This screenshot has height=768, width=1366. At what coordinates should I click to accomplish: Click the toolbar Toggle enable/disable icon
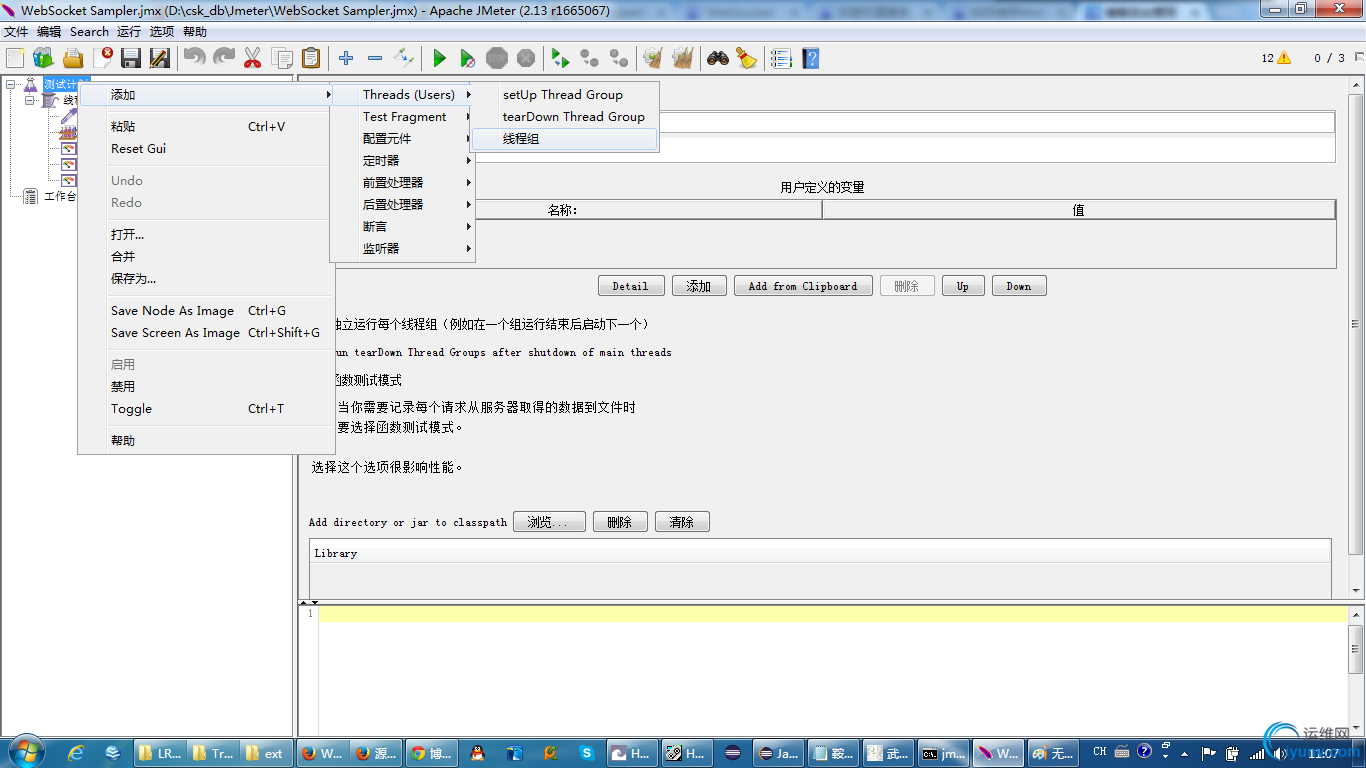[404, 58]
